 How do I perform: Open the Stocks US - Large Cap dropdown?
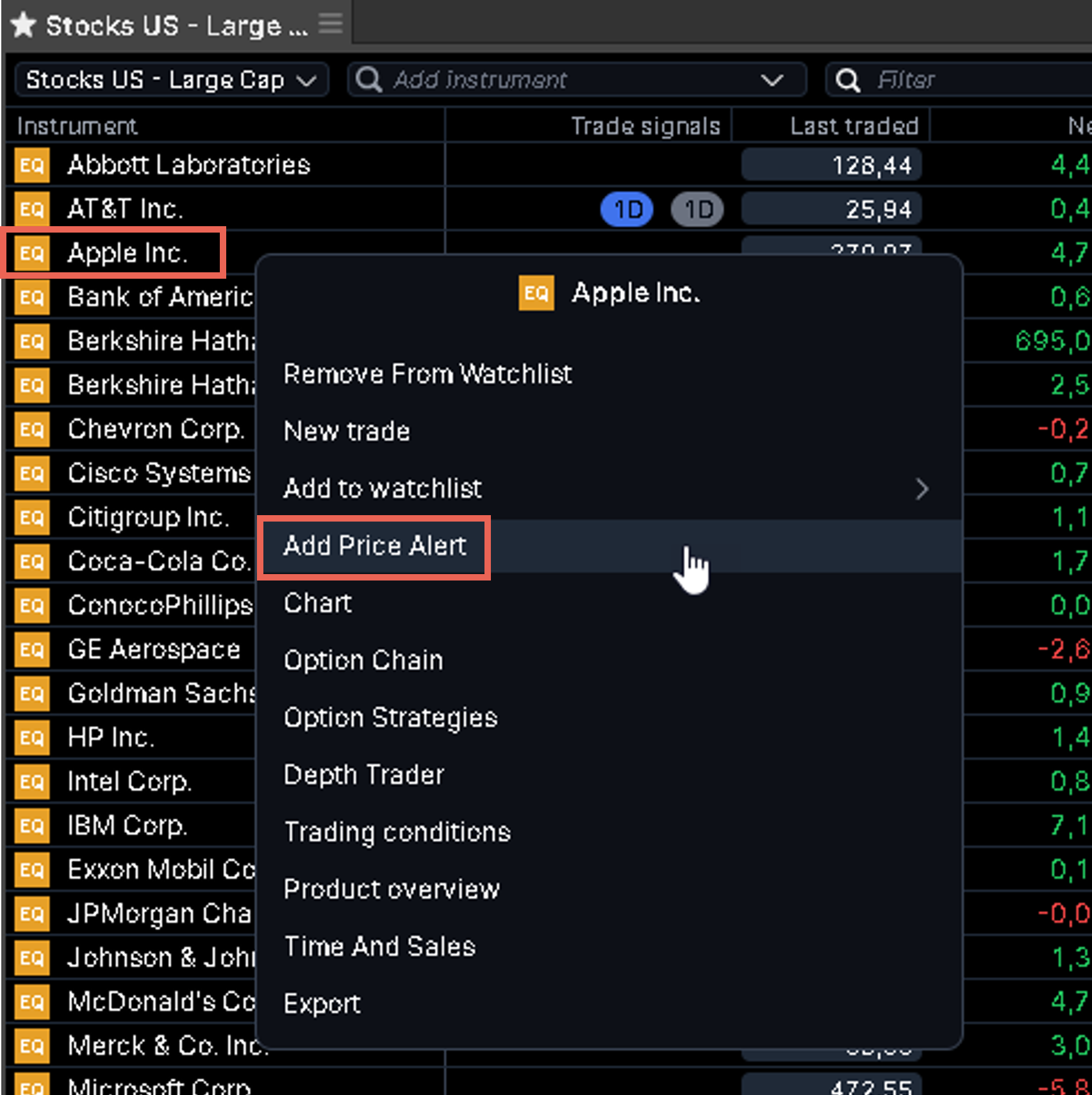171,80
